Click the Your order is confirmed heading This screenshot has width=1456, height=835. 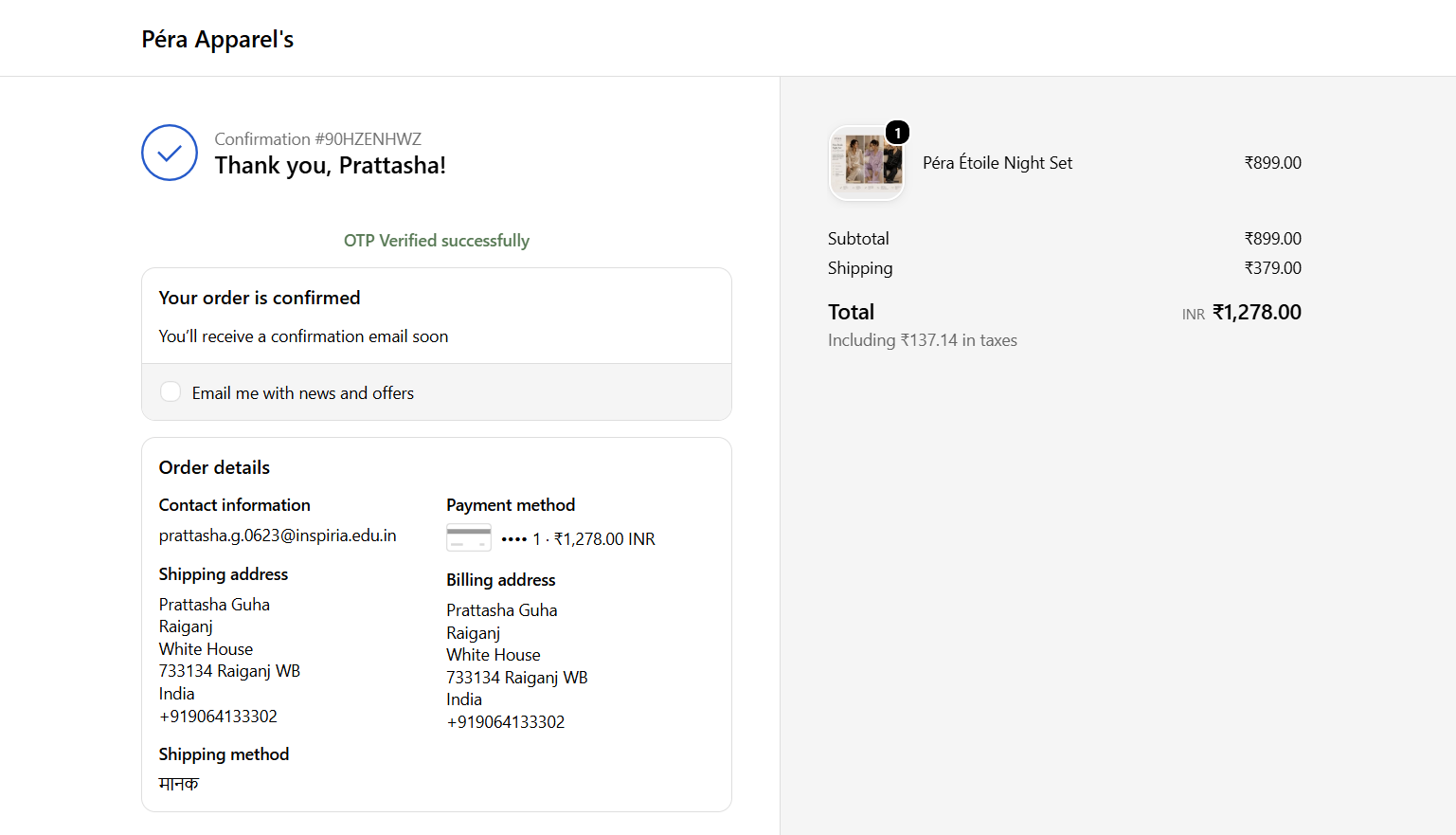260,298
